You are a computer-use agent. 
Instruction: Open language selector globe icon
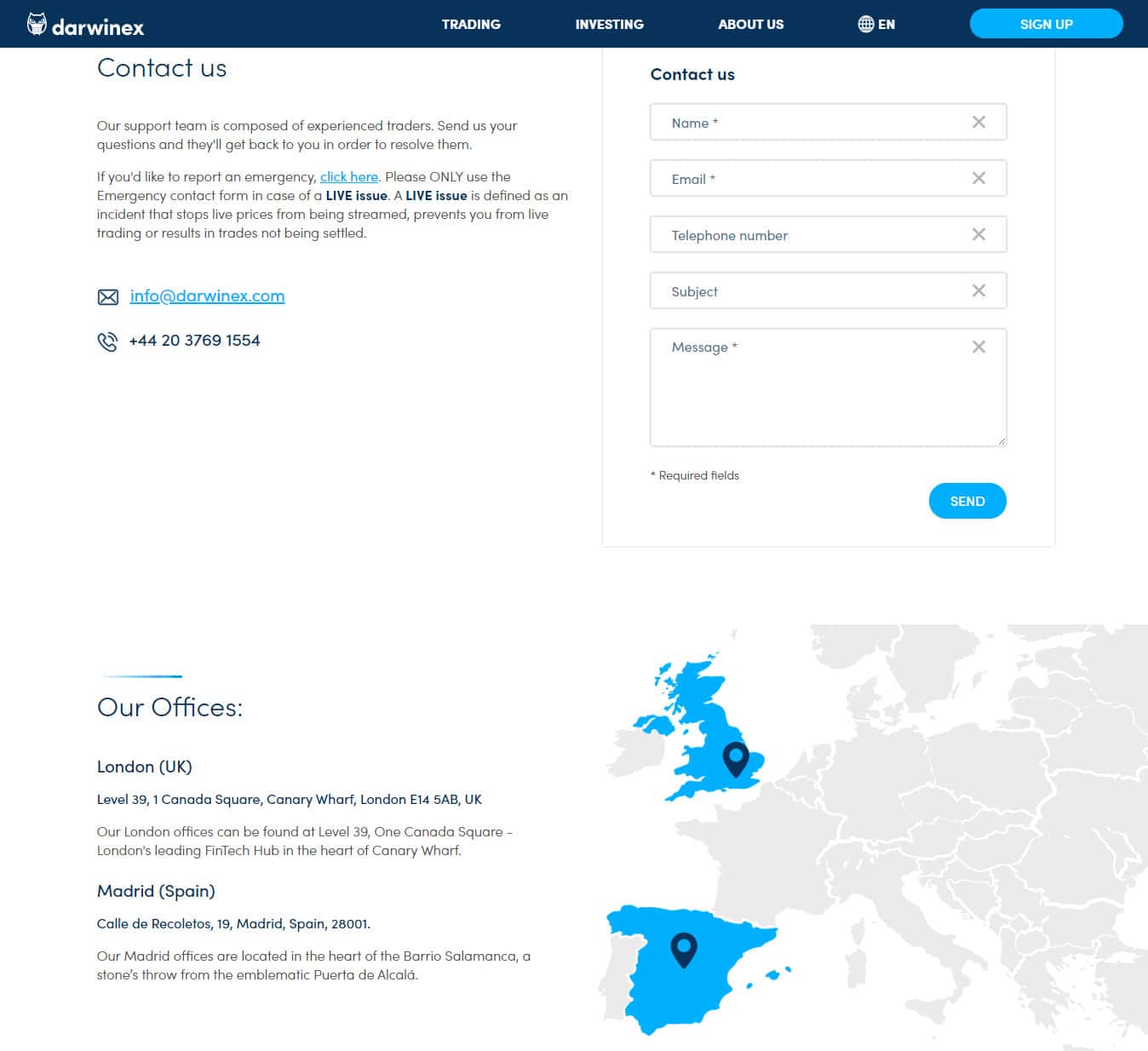(x=865, y=24)
